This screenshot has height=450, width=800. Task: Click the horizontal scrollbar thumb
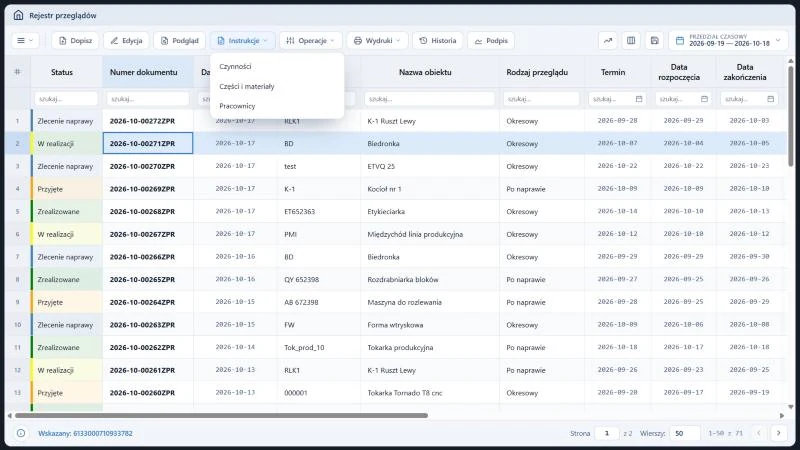coord(221,415)
